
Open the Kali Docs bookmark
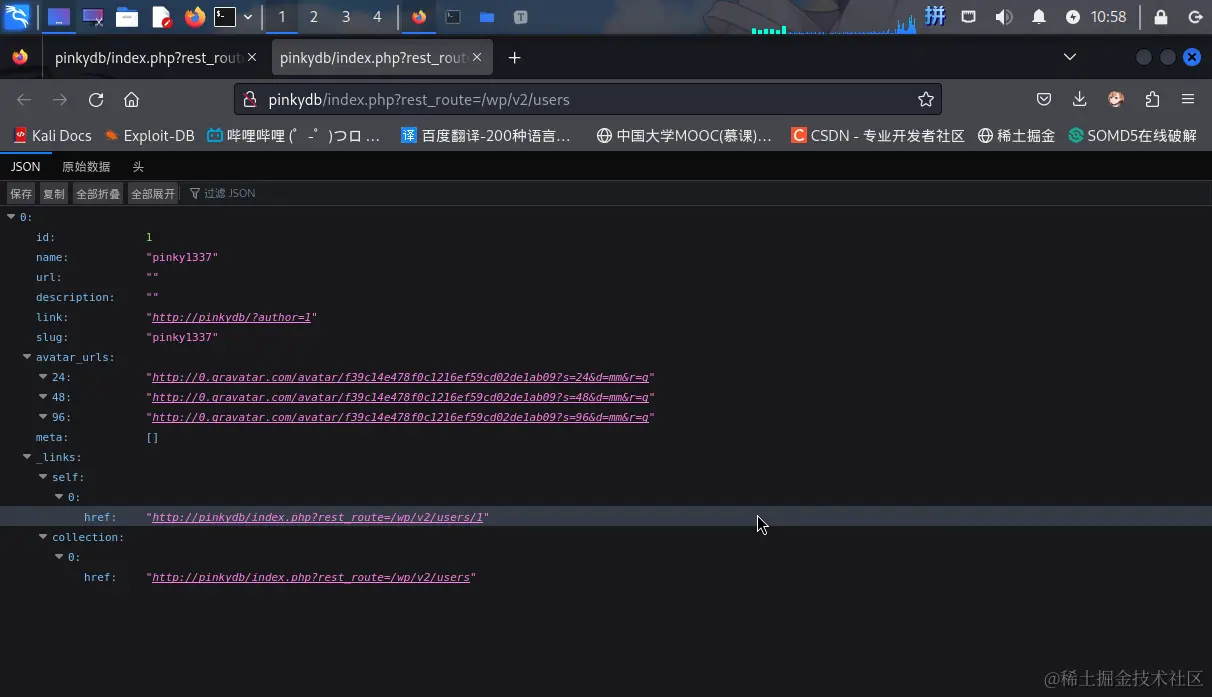pyautogui.click(x=52, y=135)
